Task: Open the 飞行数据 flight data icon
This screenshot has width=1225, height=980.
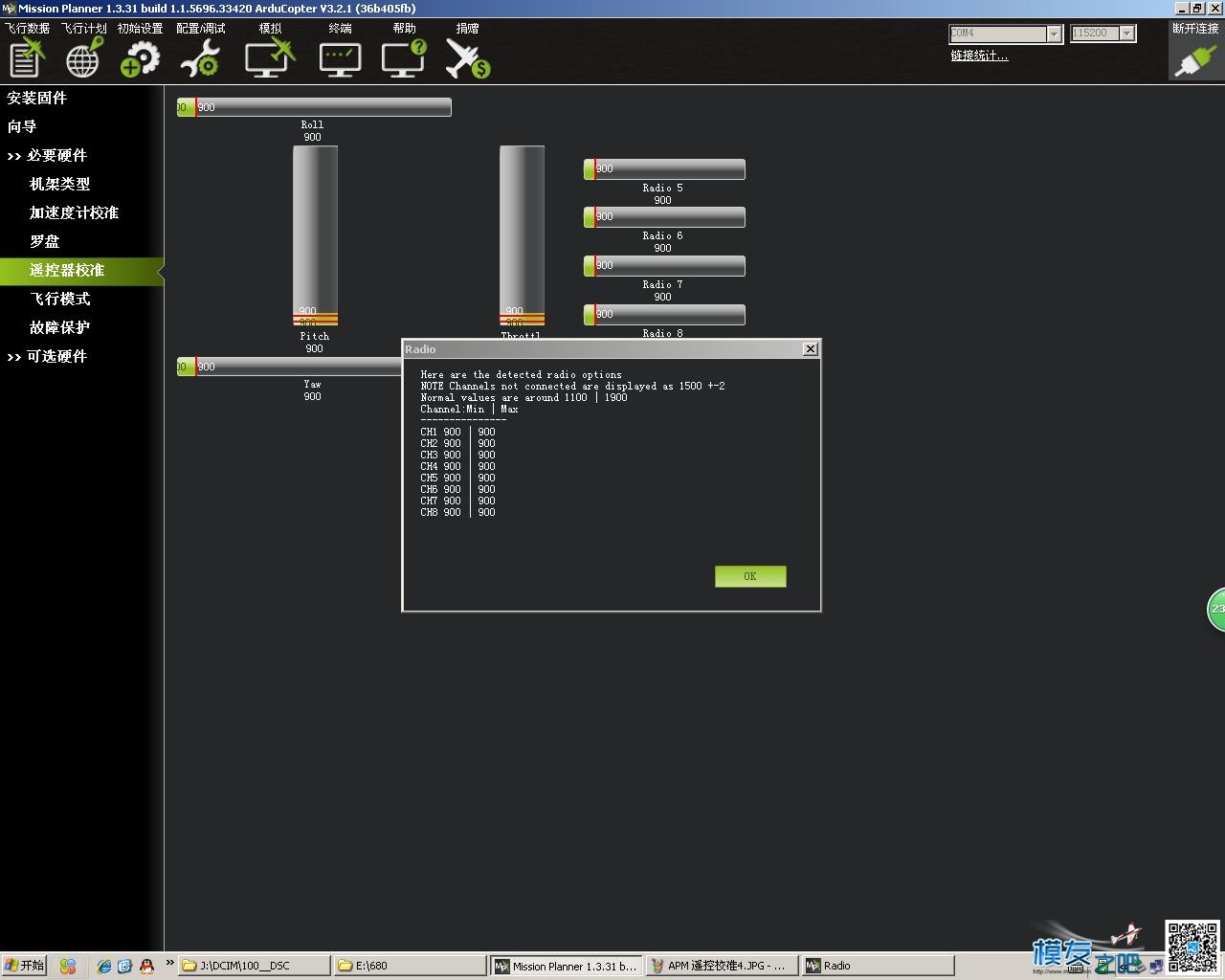Action: (27, 57)
